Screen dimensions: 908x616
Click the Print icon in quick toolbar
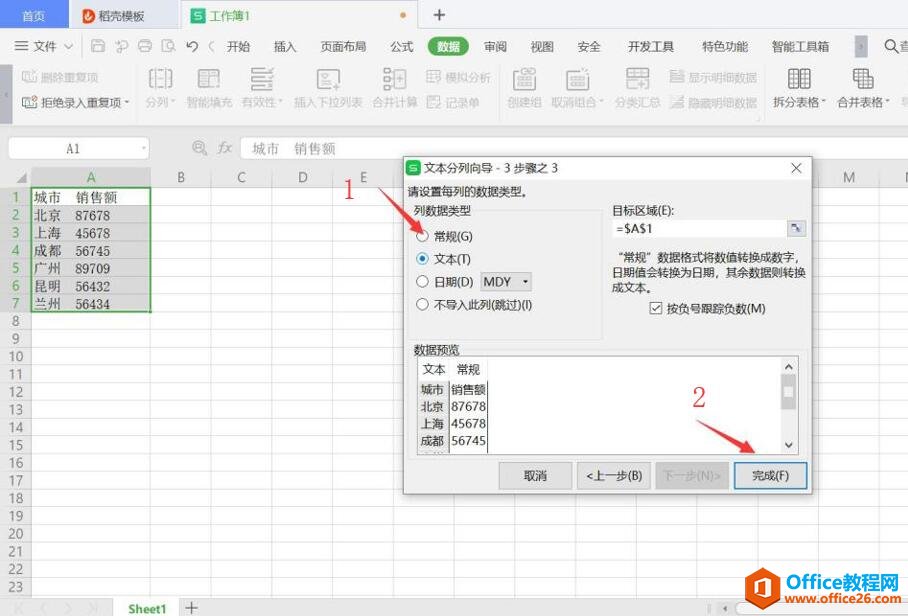click(x=145, y=46)
